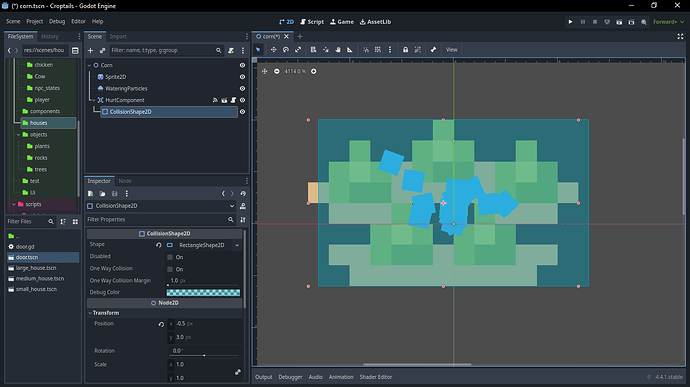
Task: Activate the Pan Mode hand tool
Action: [x=338, y=50]
